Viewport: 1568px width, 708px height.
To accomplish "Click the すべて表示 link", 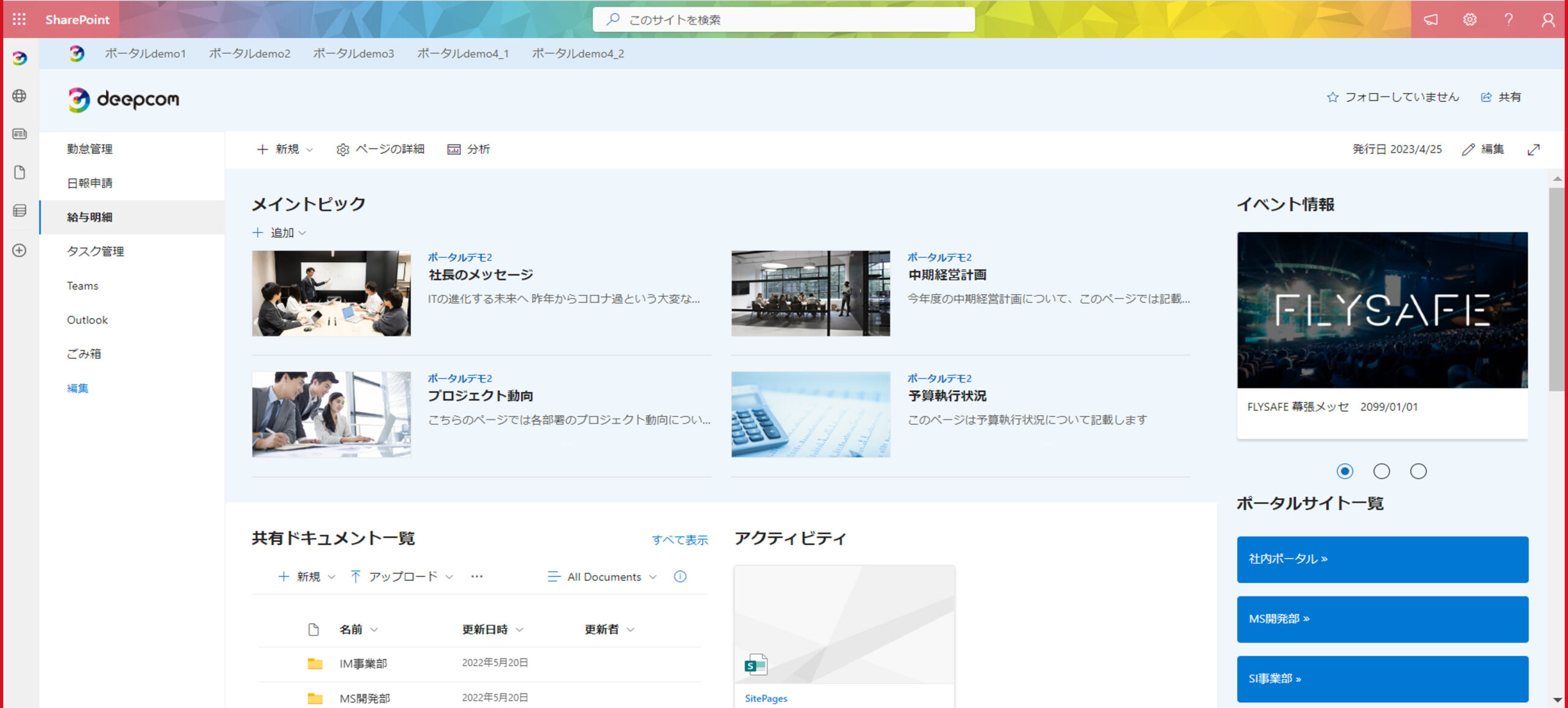I will 679,540.
